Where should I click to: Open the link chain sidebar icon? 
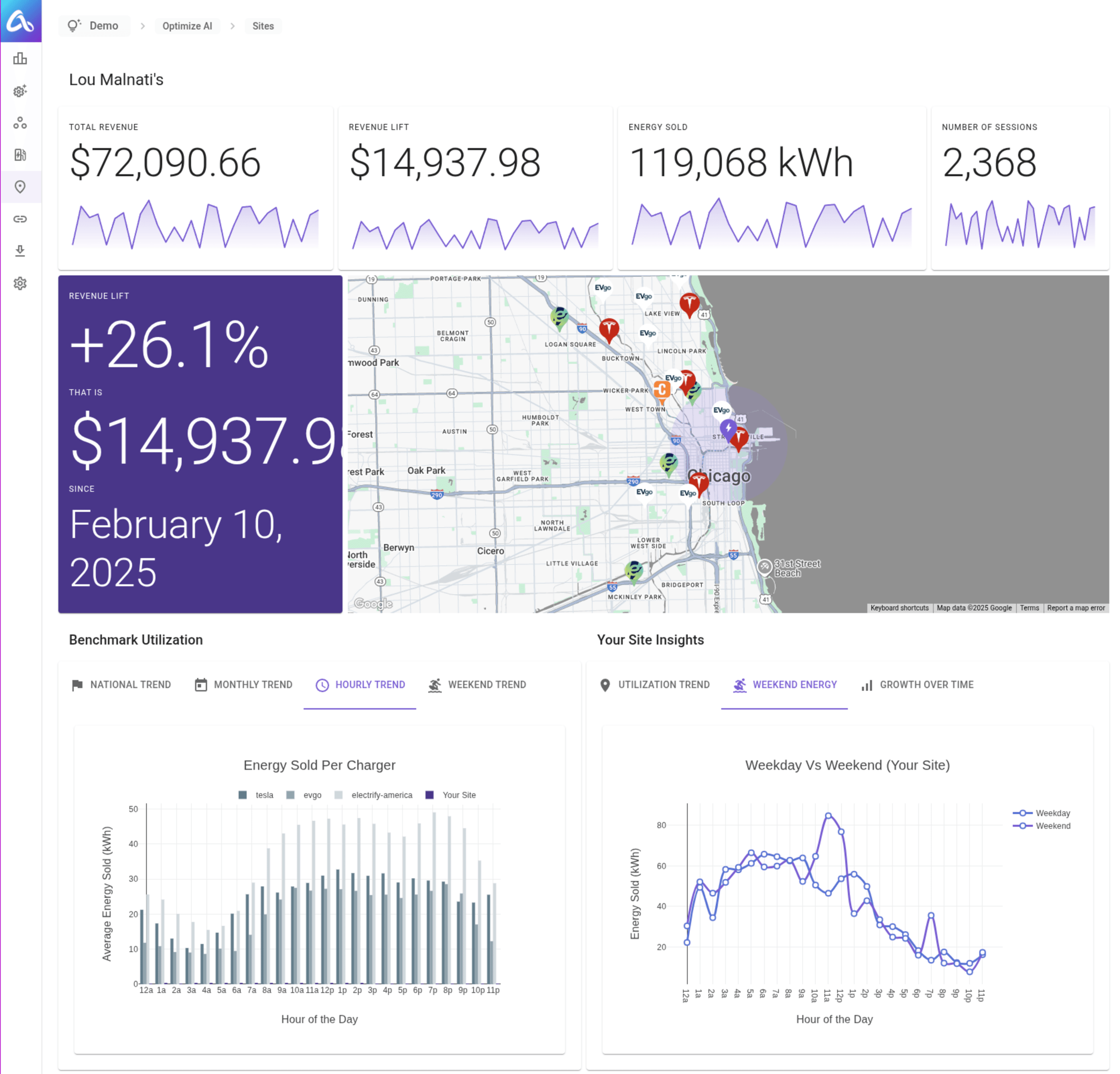coord(20,219)
